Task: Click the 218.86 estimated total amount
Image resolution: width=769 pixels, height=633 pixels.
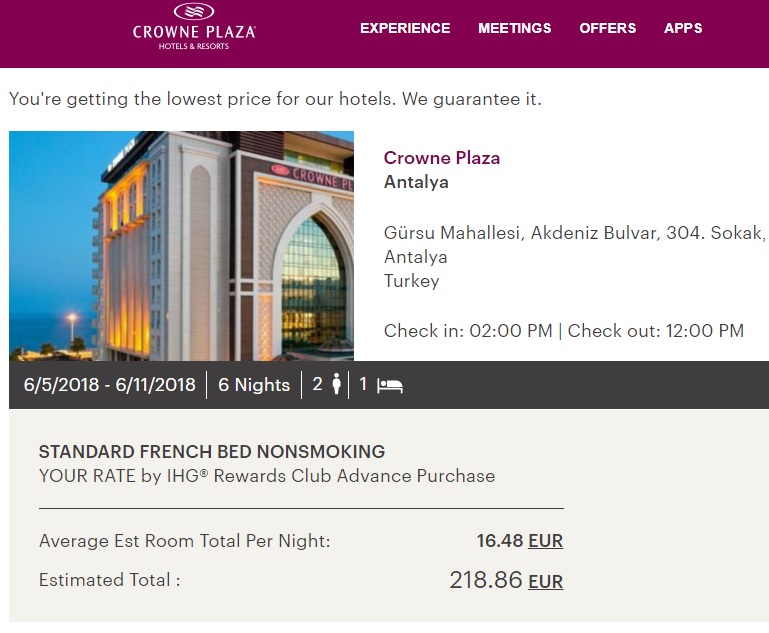Action: 485,579
